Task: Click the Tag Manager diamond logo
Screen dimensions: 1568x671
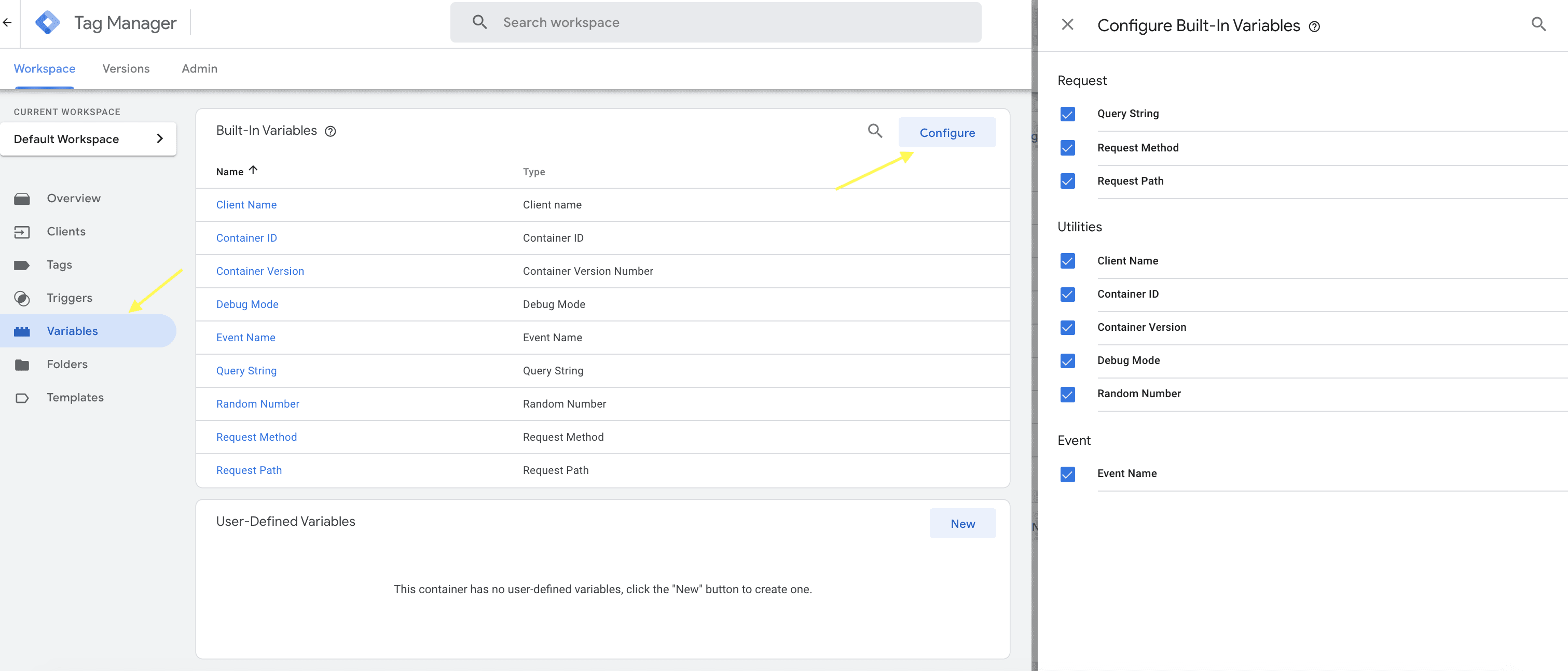Action: 48,22
